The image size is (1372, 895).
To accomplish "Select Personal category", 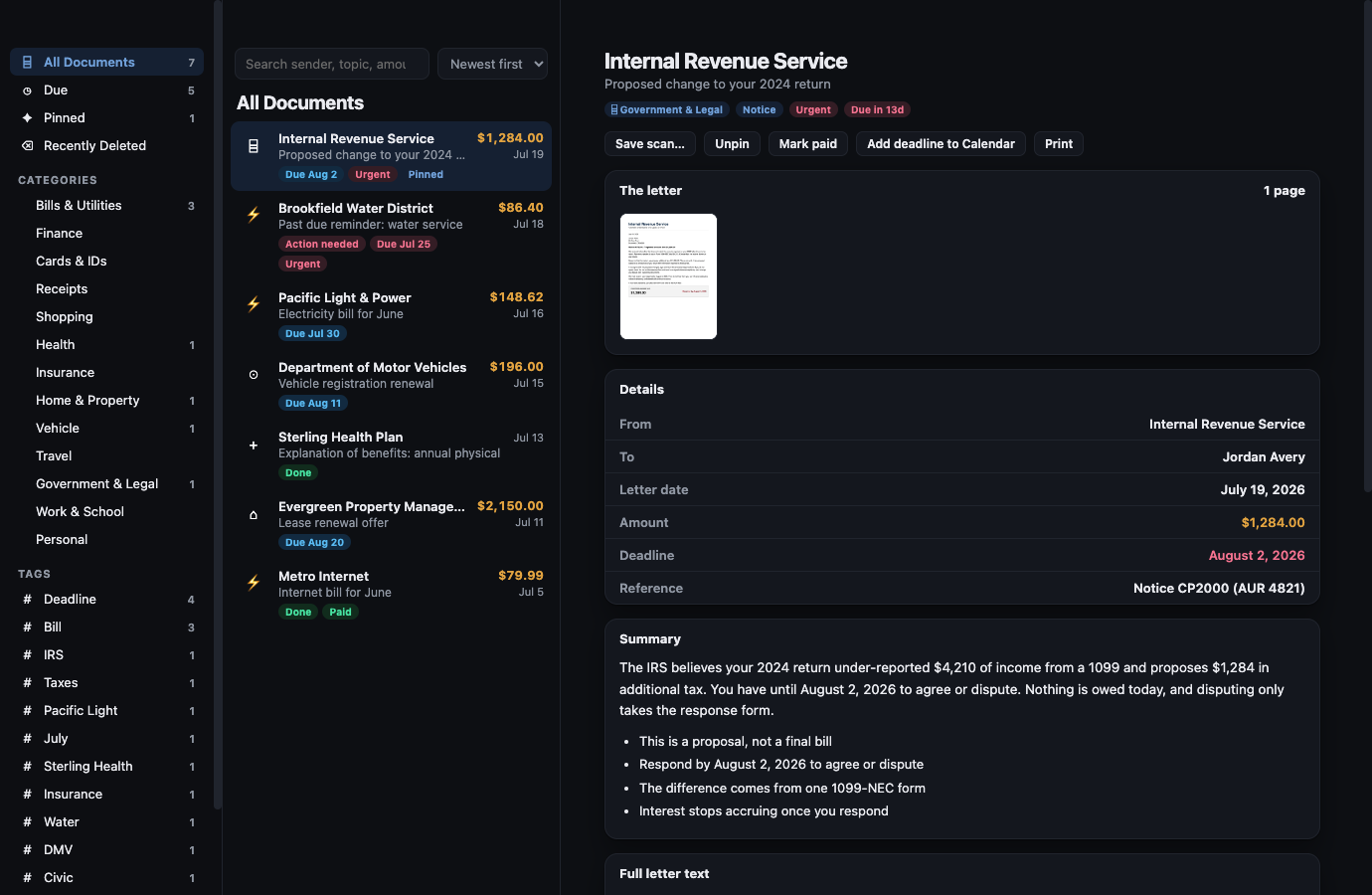I will pos(106,539).
